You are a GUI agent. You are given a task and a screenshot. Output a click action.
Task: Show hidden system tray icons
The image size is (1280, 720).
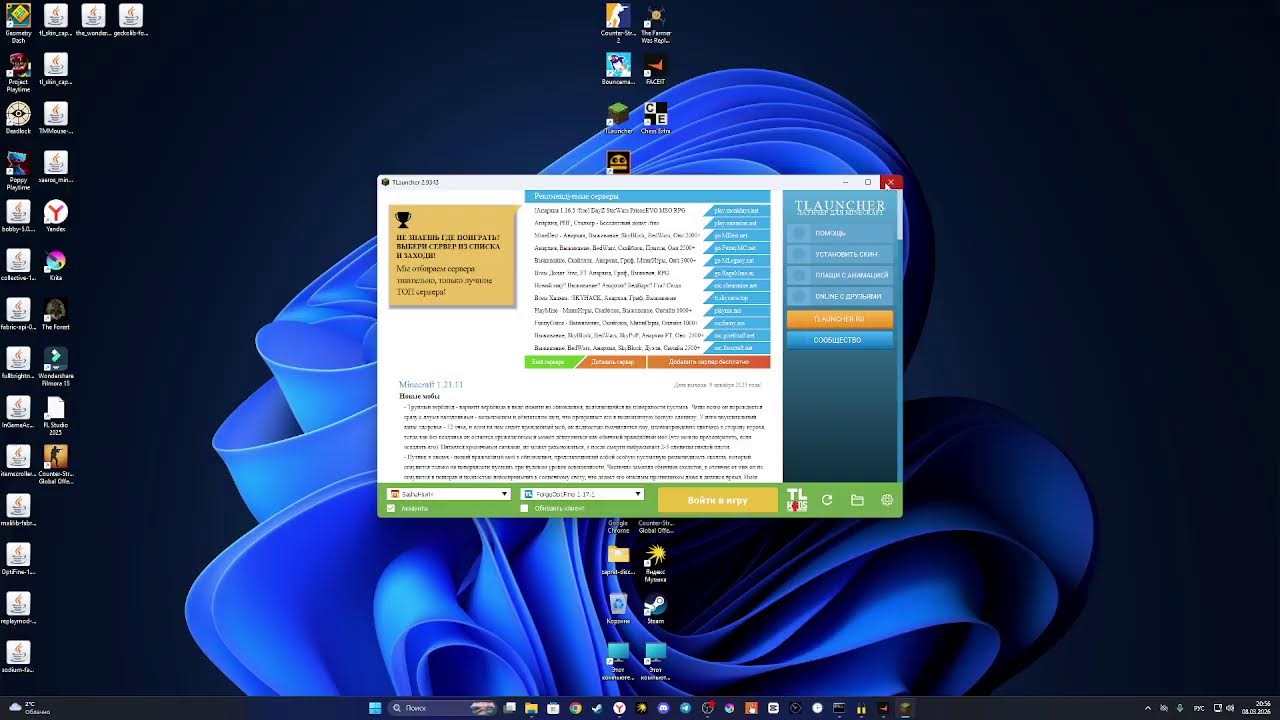coord(1148,708)
